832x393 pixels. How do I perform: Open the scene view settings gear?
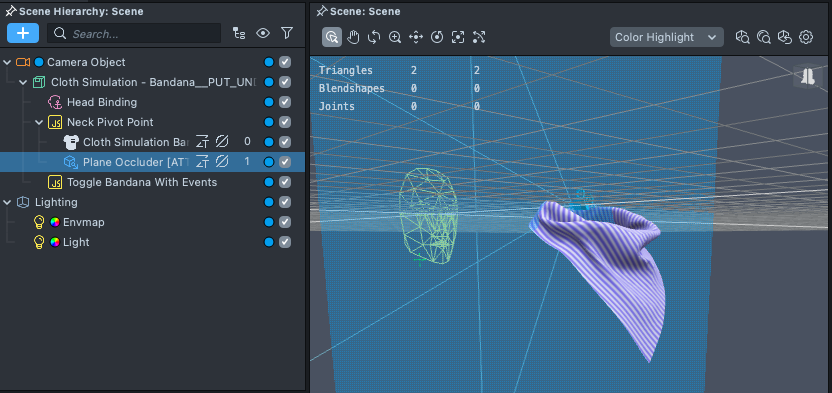806,37
